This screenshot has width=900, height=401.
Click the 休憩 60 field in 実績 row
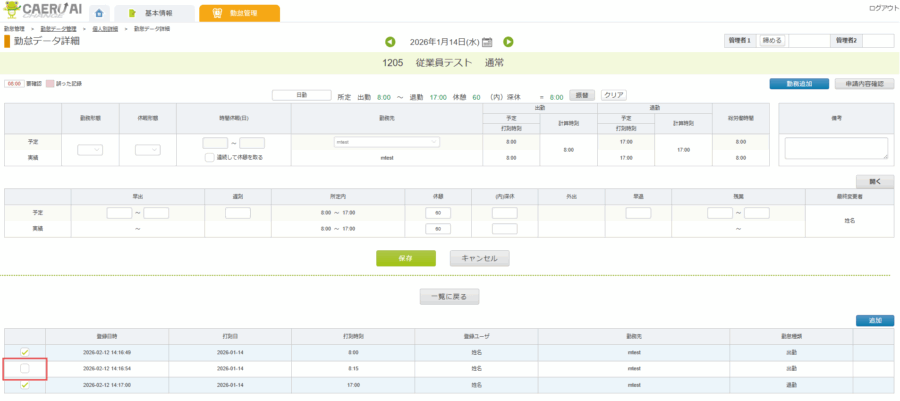click(x=438, y=229)
